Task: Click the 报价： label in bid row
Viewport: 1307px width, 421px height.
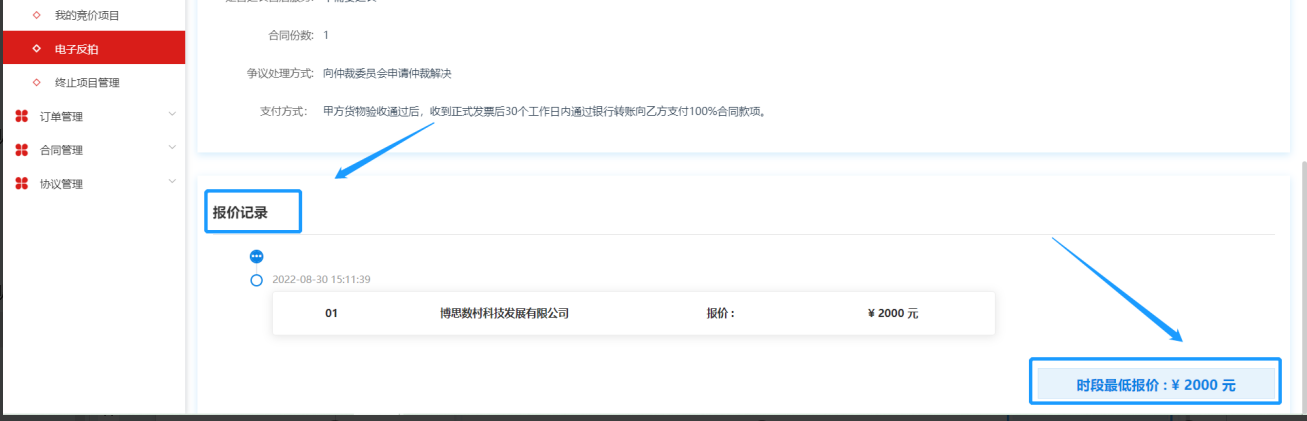Action: (720, 313)
